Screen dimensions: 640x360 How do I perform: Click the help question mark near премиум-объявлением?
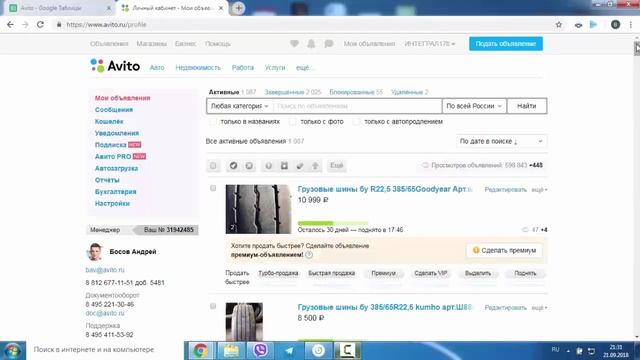pyautogui.click(x=309, y=255)
